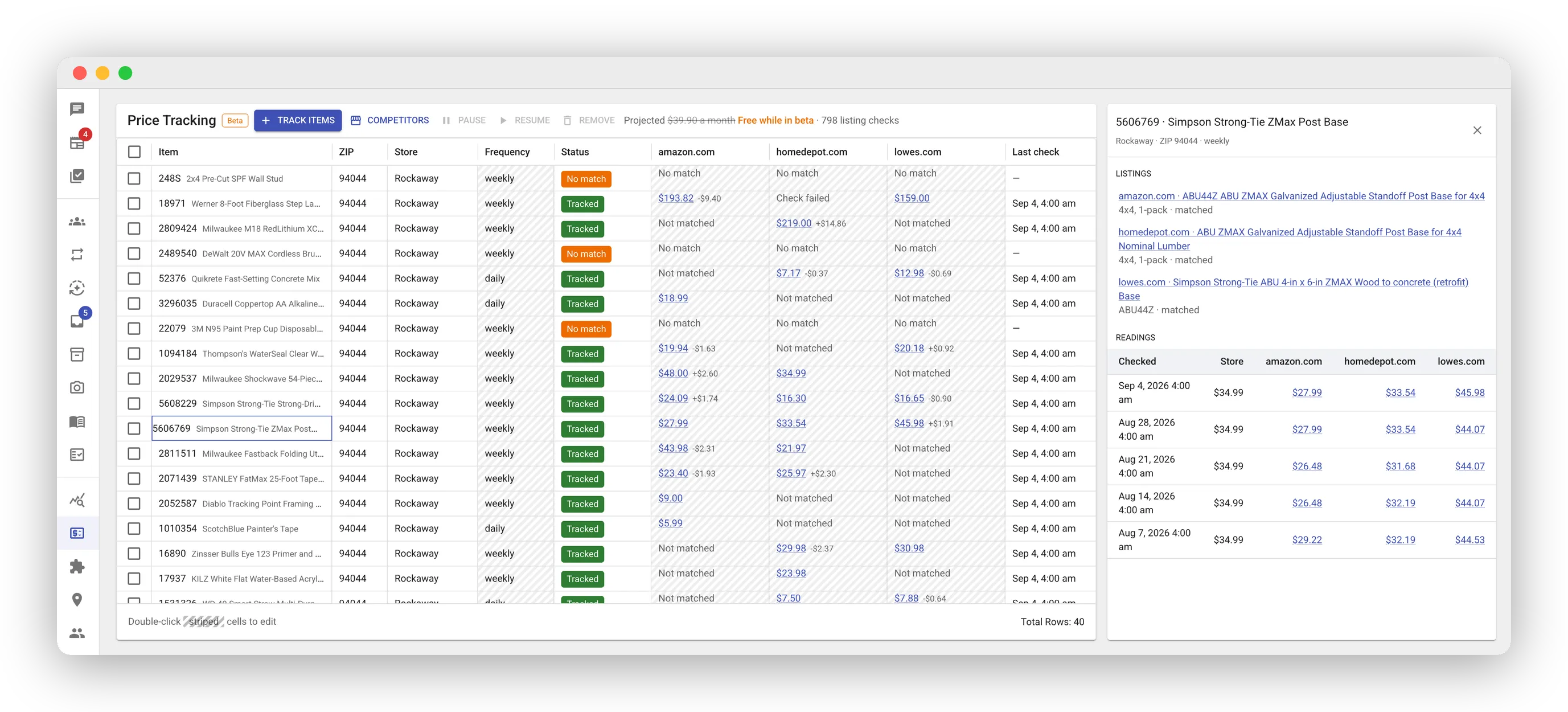
Task: Click the homedepot.com column header
Action: click(x=828, y=152)
